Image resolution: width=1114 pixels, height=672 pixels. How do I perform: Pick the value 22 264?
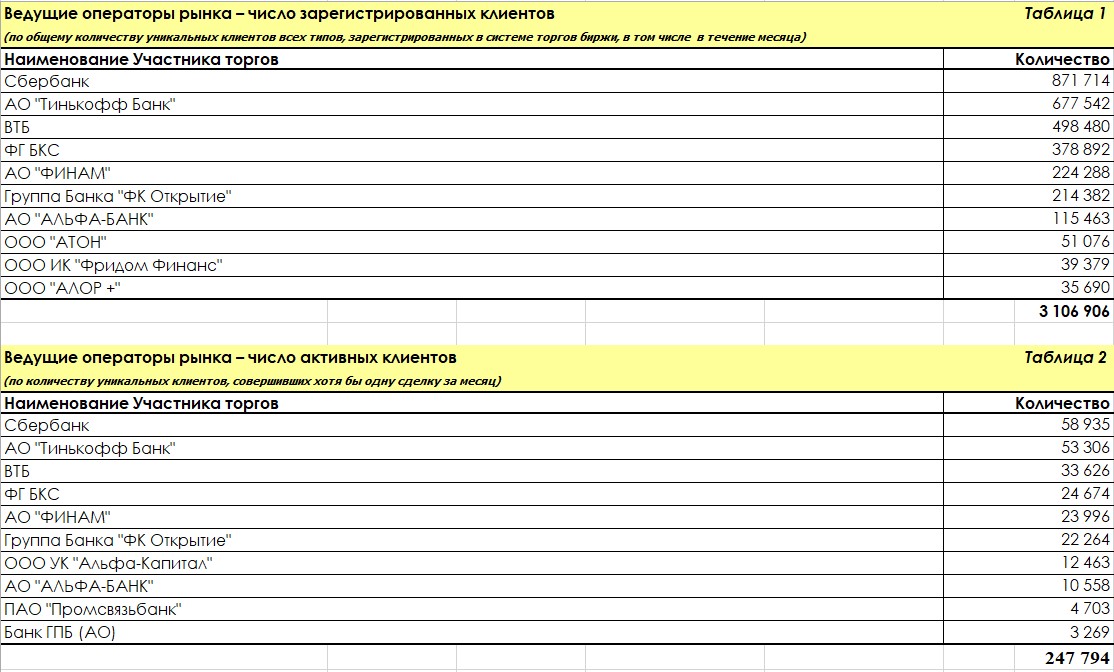click(1086, 539)
